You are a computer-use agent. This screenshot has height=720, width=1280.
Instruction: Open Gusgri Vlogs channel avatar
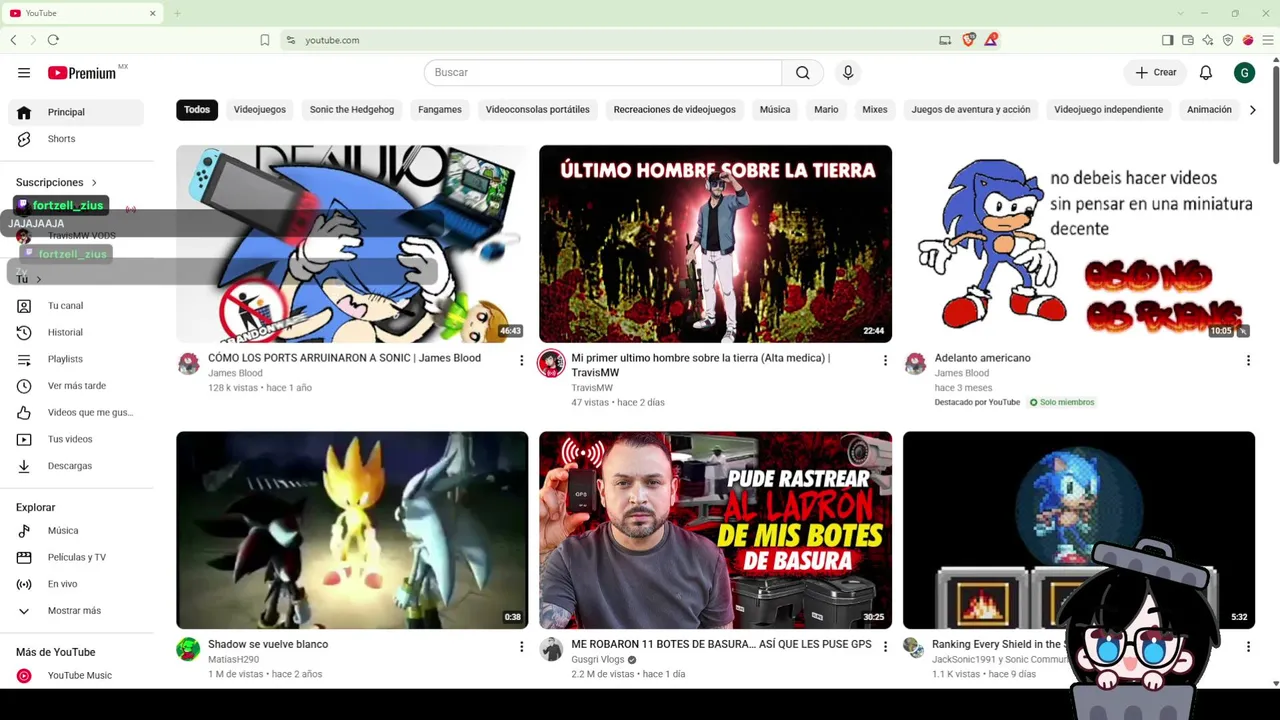[551, 650]
